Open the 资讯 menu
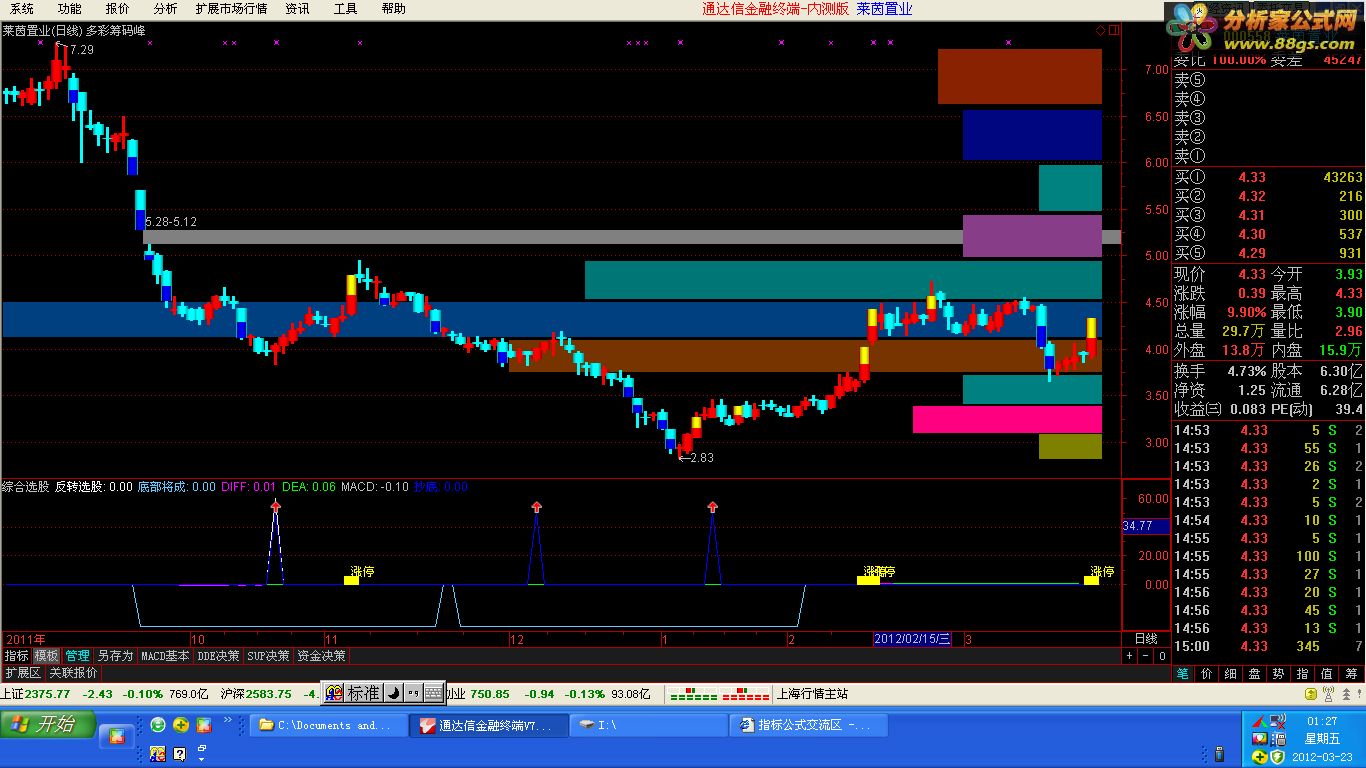This screenshot has width=1366, height=768. 297,9
